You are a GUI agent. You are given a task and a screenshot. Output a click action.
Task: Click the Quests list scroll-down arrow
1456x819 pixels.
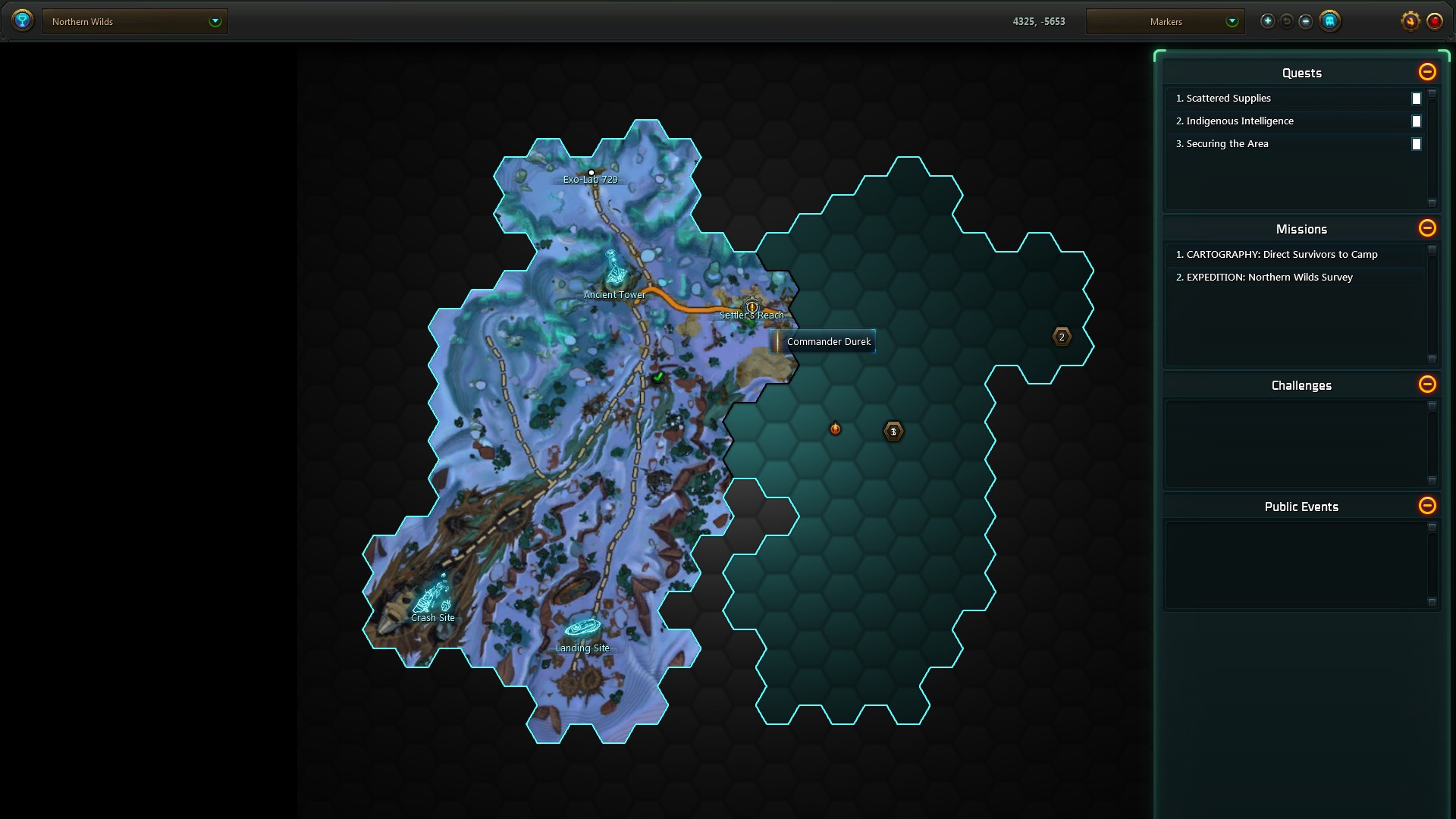(1432, 202)
